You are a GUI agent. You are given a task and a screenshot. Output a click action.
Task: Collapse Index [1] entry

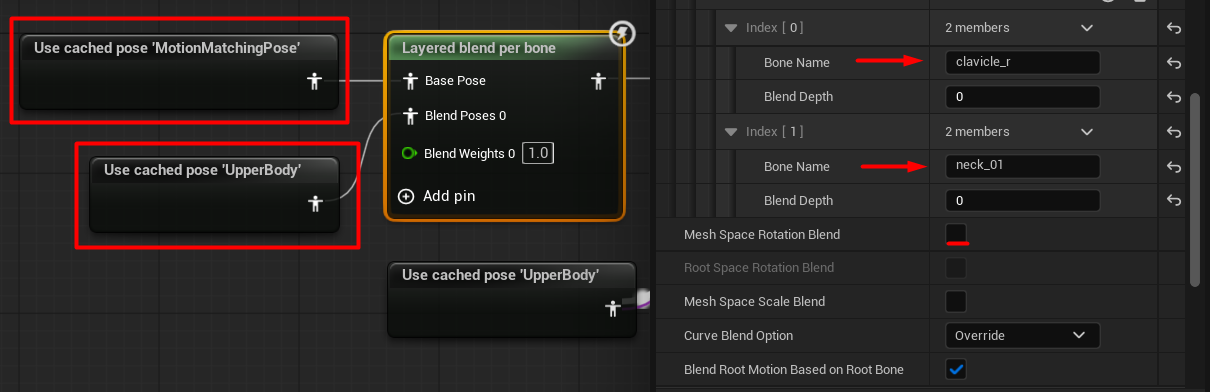point(732,132)
